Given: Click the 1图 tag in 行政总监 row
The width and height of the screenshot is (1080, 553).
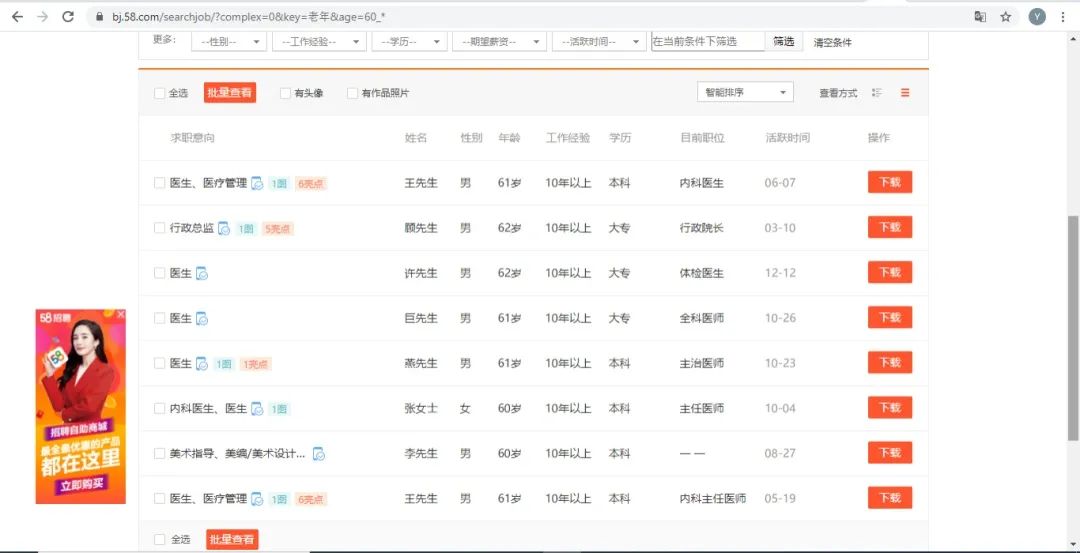Looking at the screenshot, I should tap(246, 229).
